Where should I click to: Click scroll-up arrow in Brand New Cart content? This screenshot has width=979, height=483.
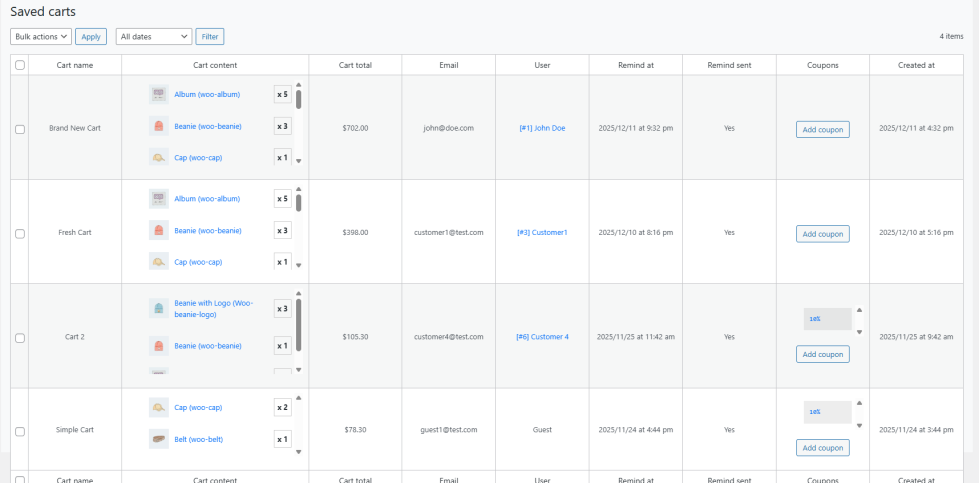[298, 85]
